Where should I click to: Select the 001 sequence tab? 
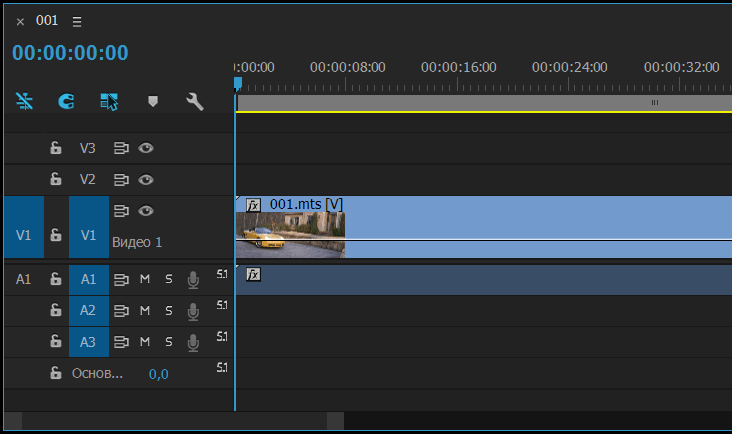coord(47,21)
